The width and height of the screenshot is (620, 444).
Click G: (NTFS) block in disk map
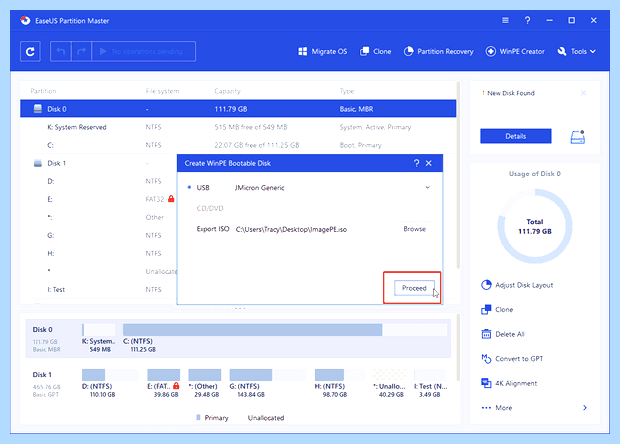(x=268, y=375)
